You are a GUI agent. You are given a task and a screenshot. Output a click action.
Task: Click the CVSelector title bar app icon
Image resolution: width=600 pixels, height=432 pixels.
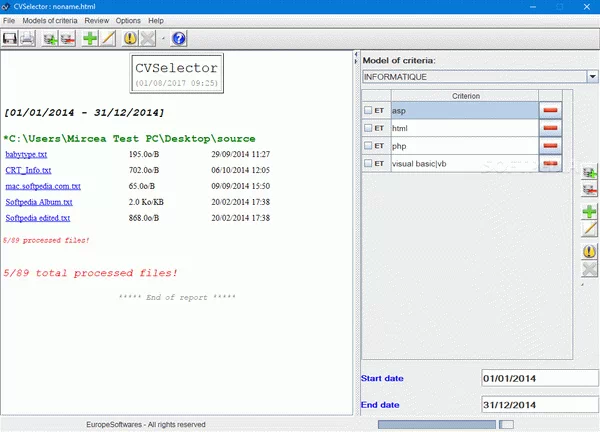[5, 7]
